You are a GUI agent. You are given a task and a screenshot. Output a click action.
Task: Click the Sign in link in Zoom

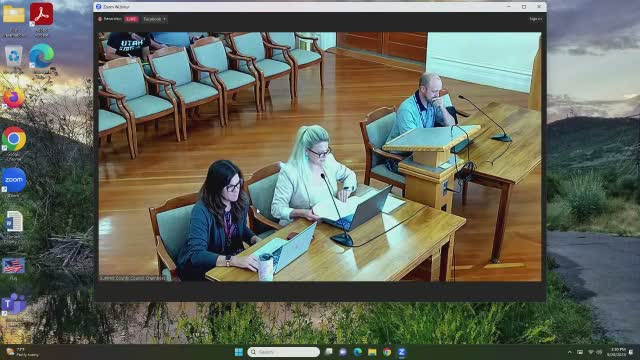535,19
